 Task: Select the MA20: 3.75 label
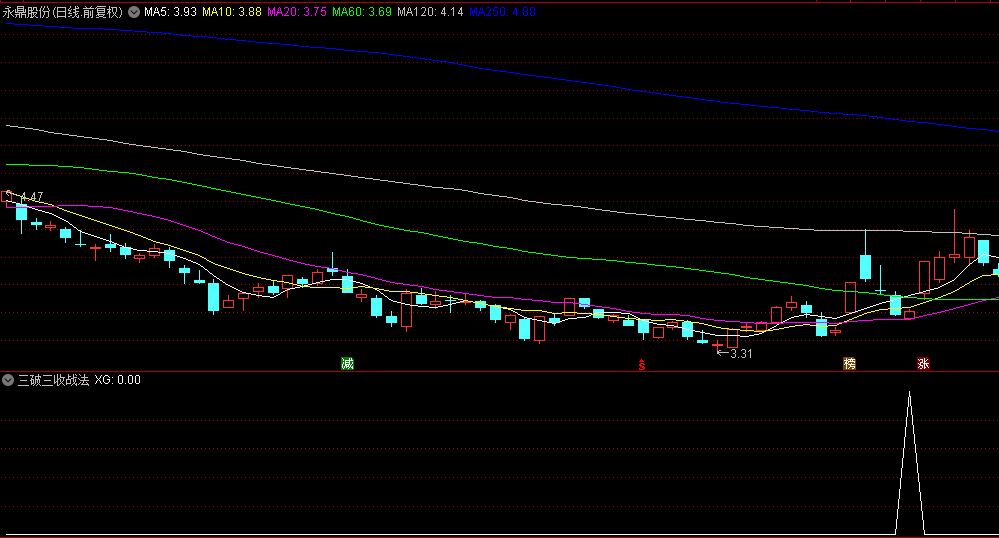297,12
